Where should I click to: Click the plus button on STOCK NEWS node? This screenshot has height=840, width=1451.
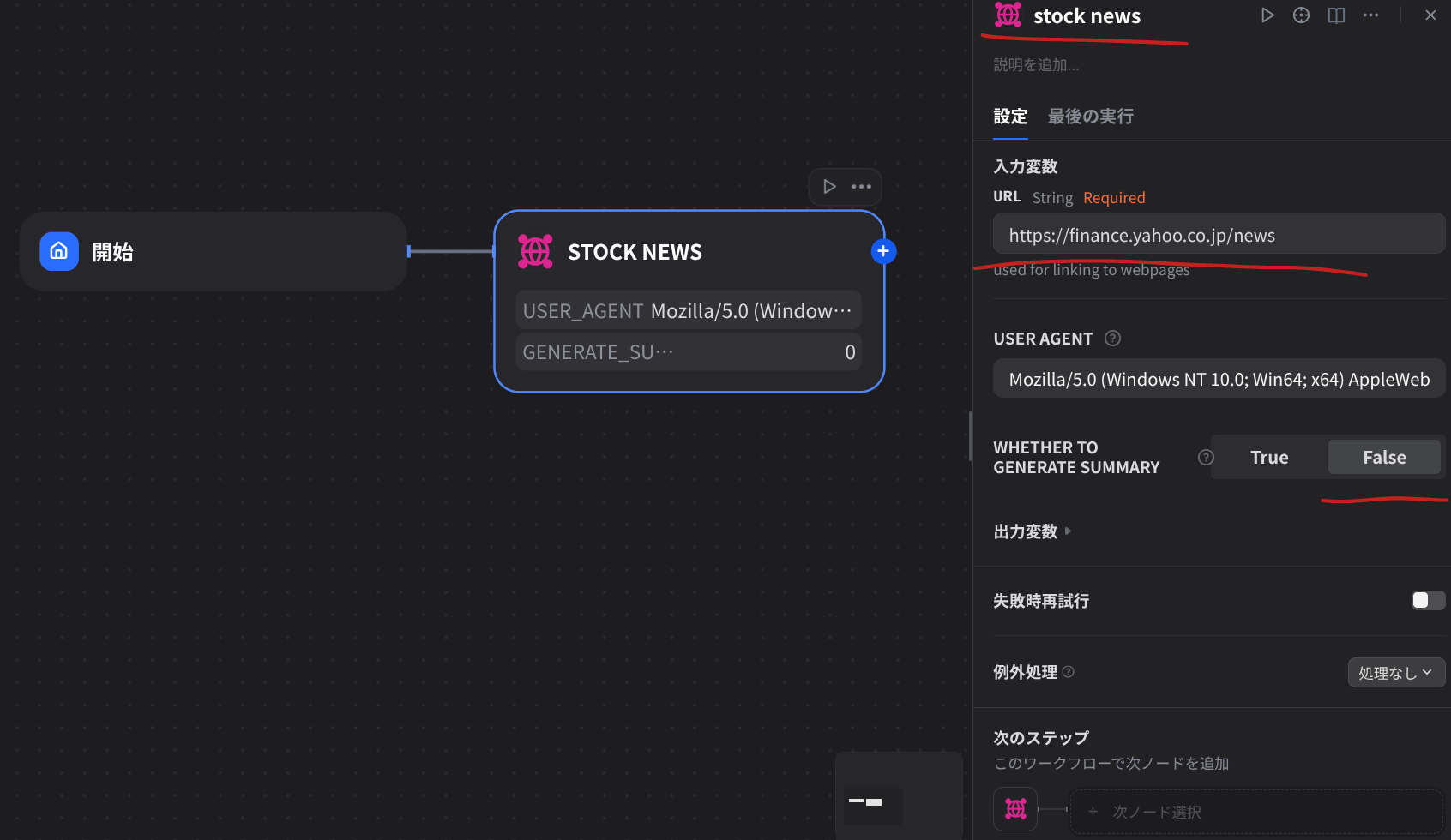883,250
